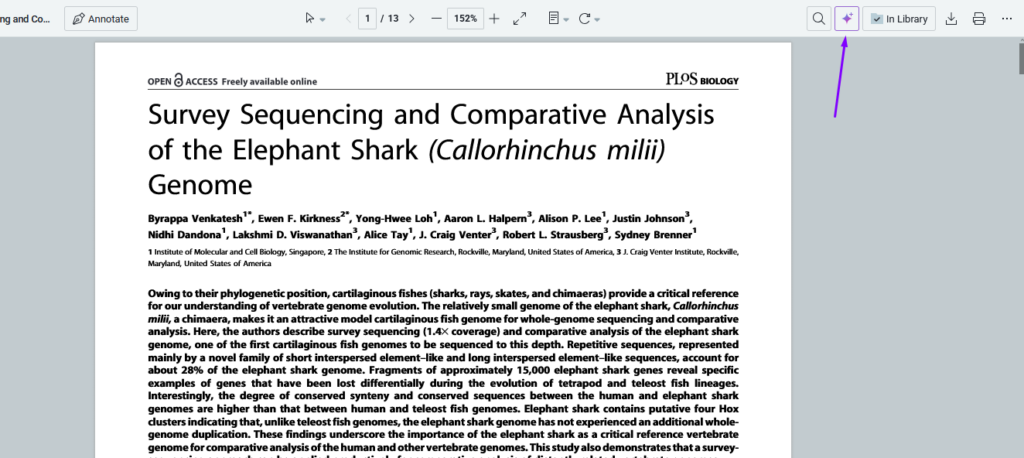Click the page number input field

(x=369, y=19)
